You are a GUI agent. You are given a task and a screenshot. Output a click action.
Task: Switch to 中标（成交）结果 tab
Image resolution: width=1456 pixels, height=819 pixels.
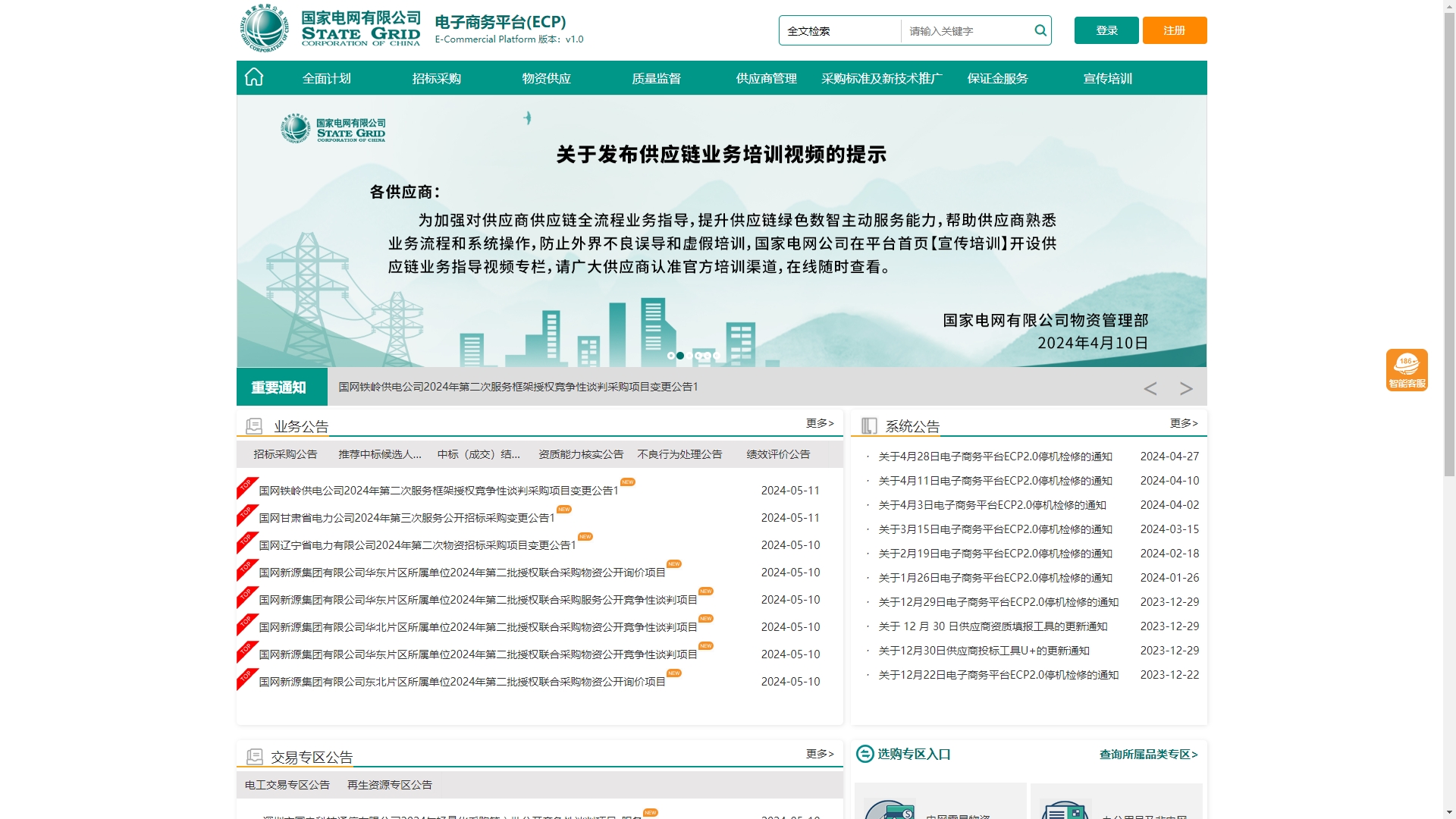tap(479, 454)
